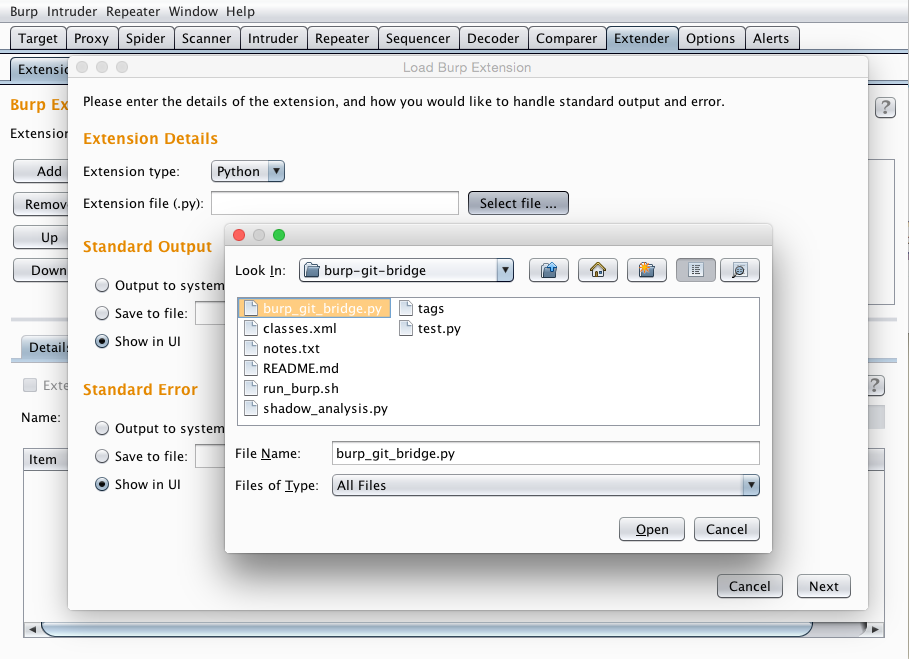Switch to the Proxy tab
909x659 pixels.
[92, 38]
